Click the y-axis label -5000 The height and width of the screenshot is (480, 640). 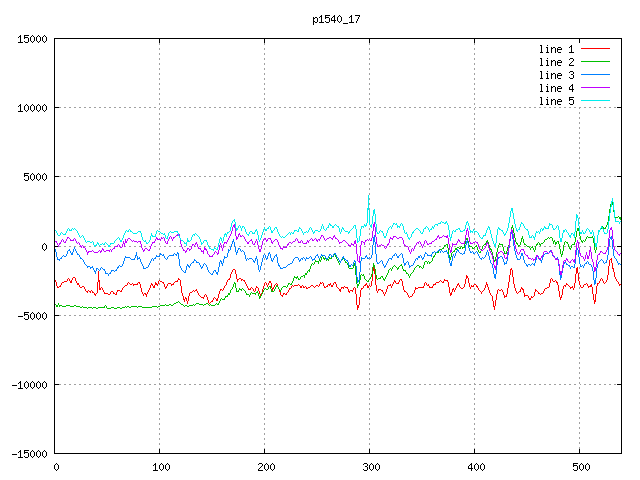coord(32,316)
